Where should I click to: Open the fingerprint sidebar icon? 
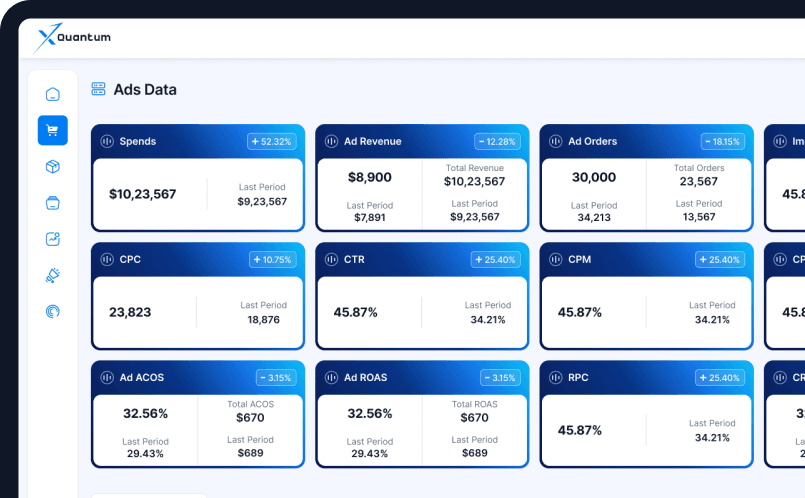point(53,311)
